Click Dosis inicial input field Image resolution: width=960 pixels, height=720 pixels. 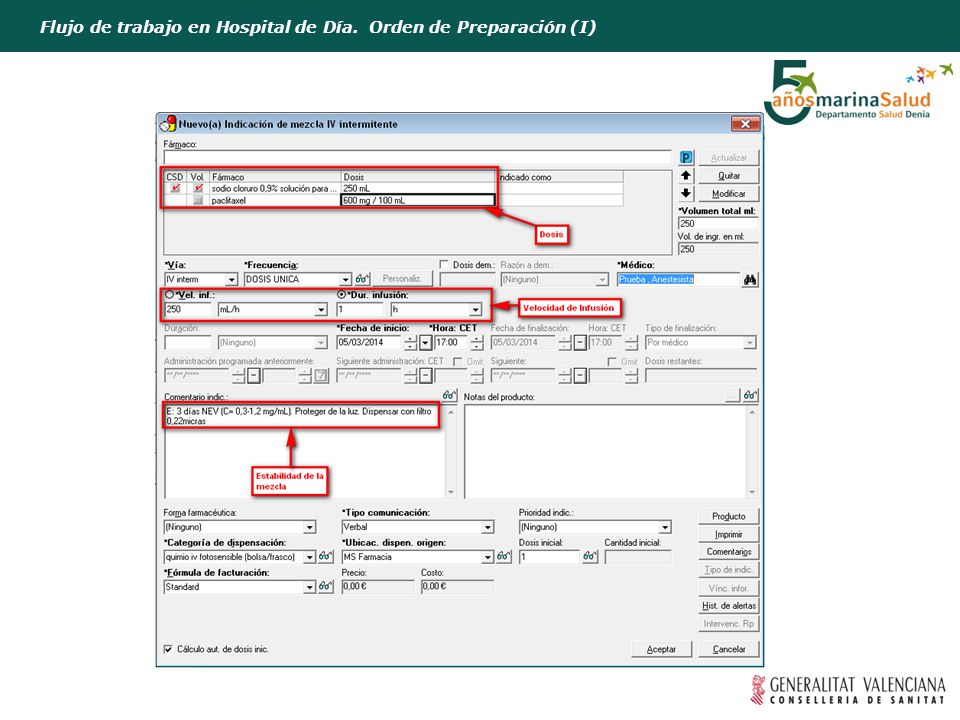549,557
